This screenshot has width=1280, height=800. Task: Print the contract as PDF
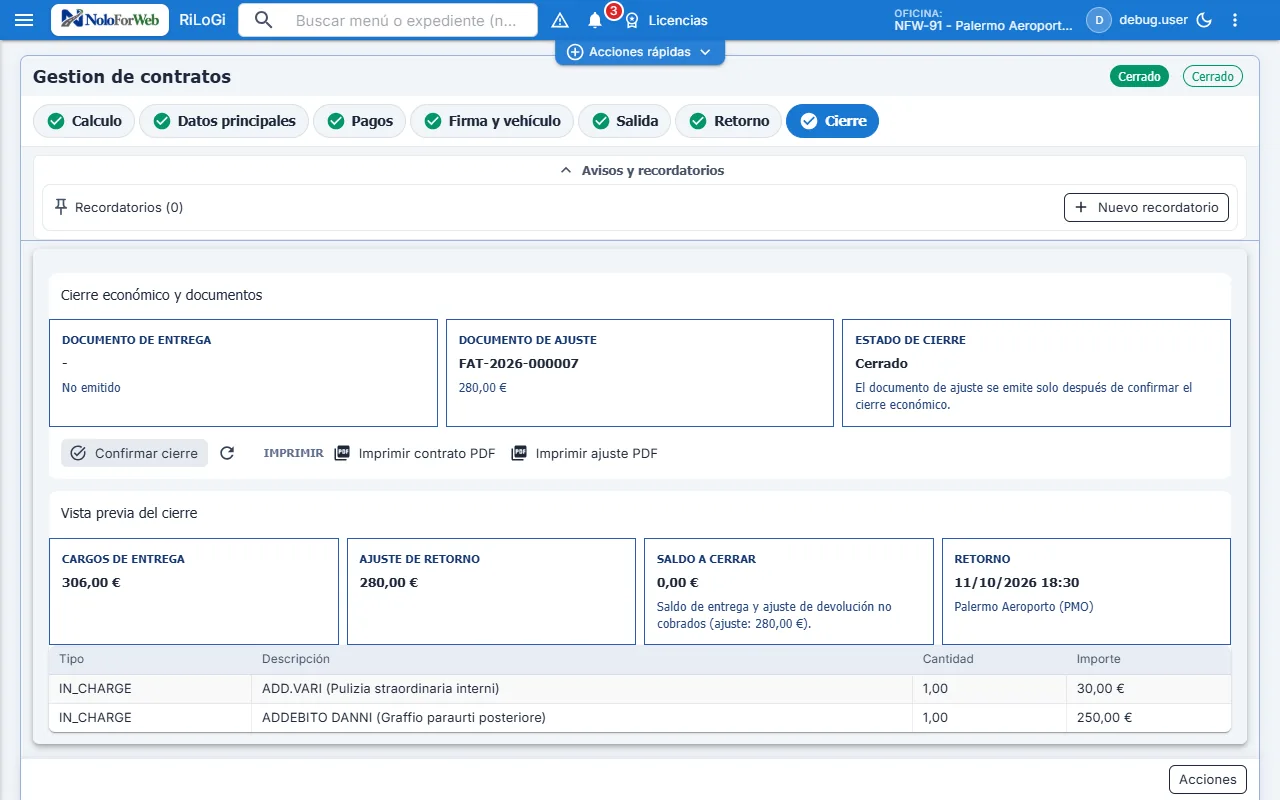tap(415, 453)
